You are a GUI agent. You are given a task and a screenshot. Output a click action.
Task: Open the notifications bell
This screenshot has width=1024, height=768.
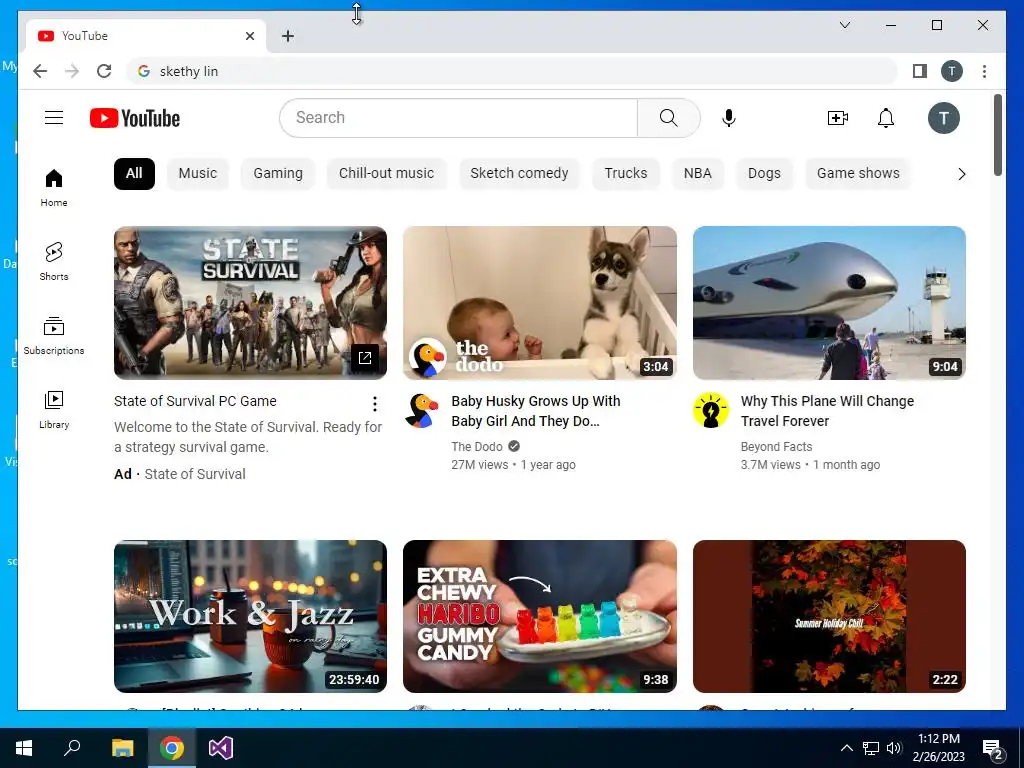click(886, 118)
